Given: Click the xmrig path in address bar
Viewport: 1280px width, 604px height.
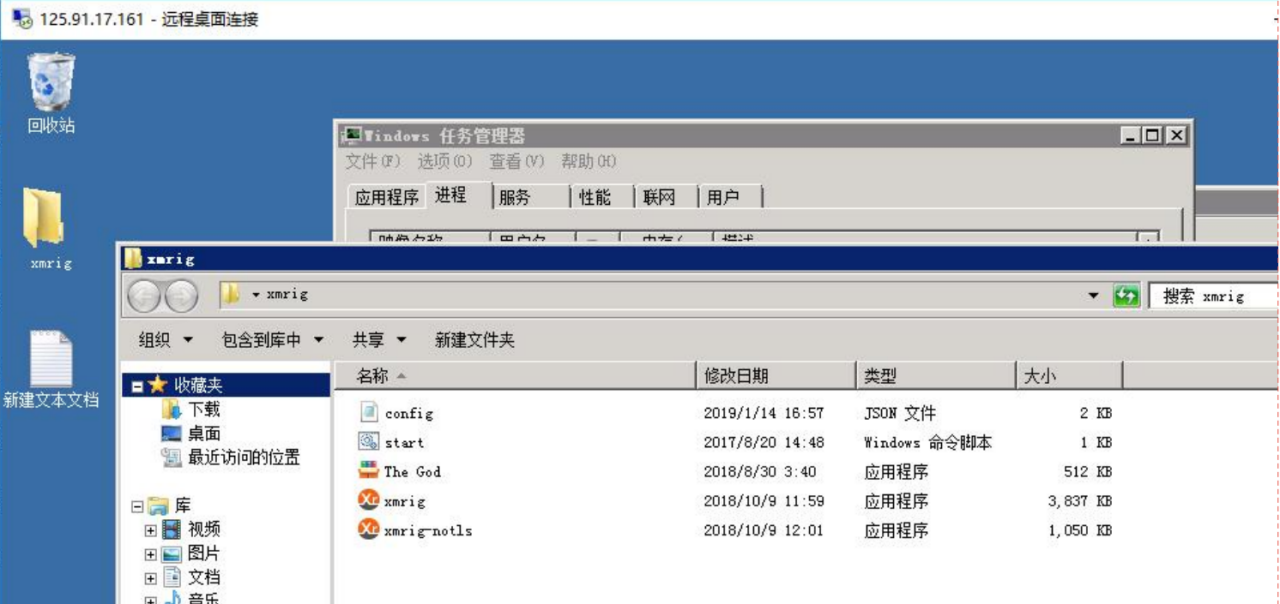Looking at the screenshot, I should coord(287,294).
